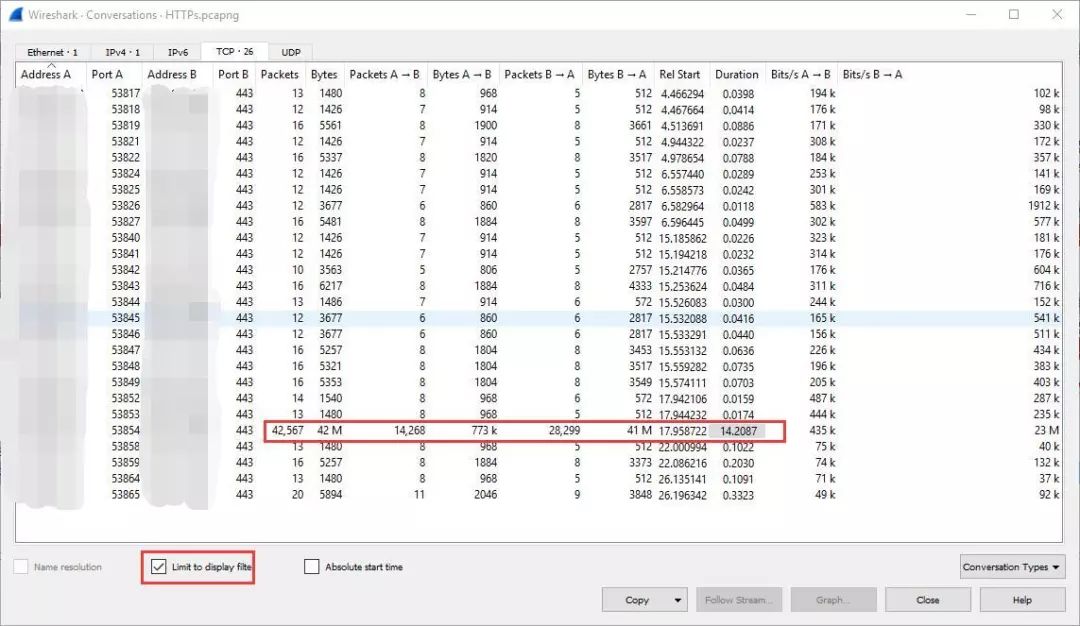
Task: Click the Follow Stream button
Action: click(738, 600)
